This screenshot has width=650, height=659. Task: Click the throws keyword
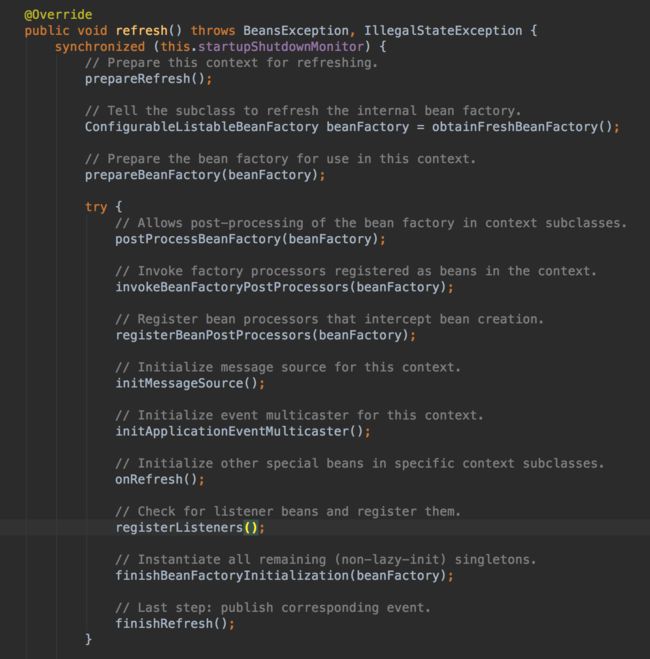coord(213,31)
